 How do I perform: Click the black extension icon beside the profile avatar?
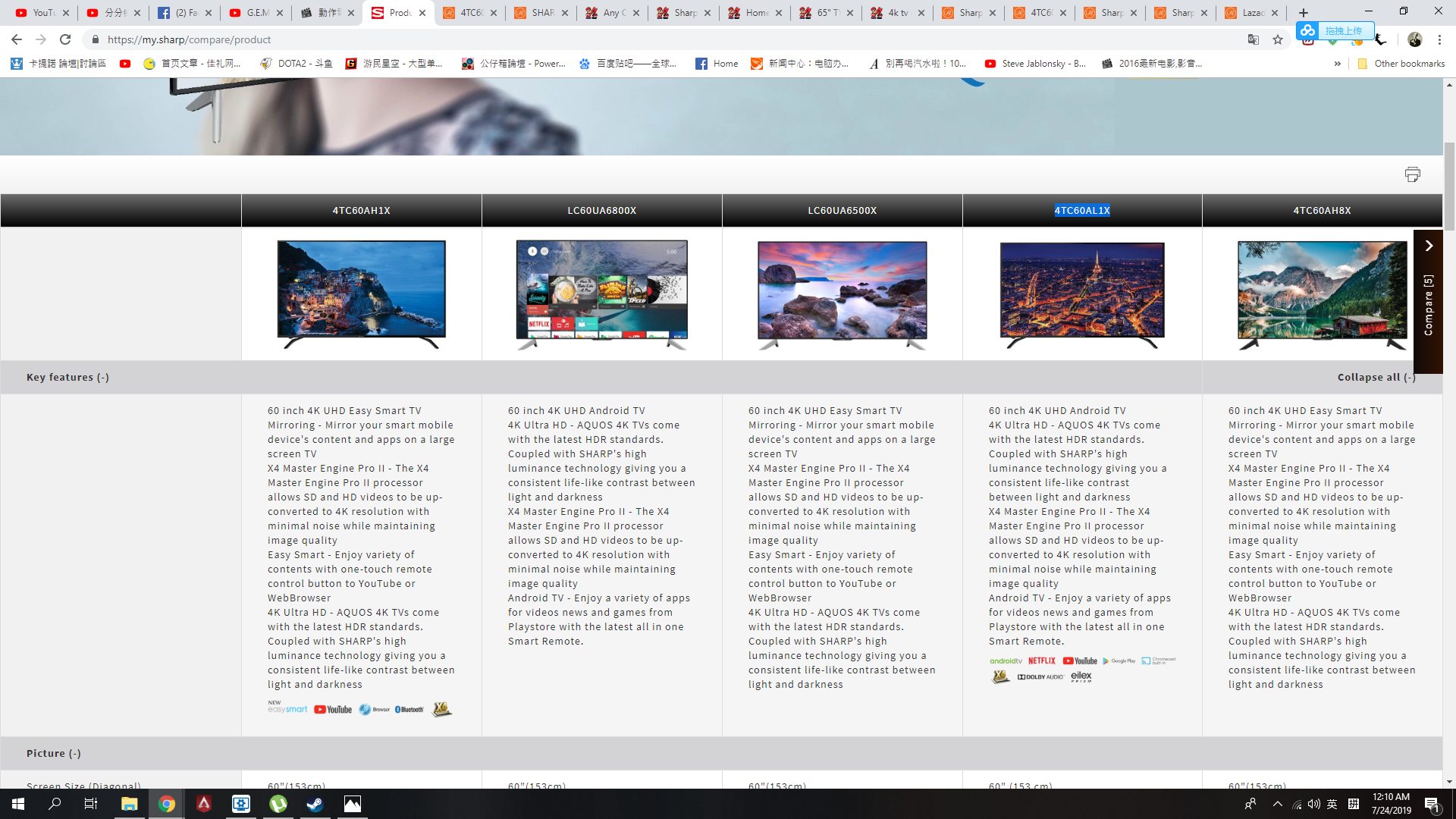click(x=1381, y=39)
